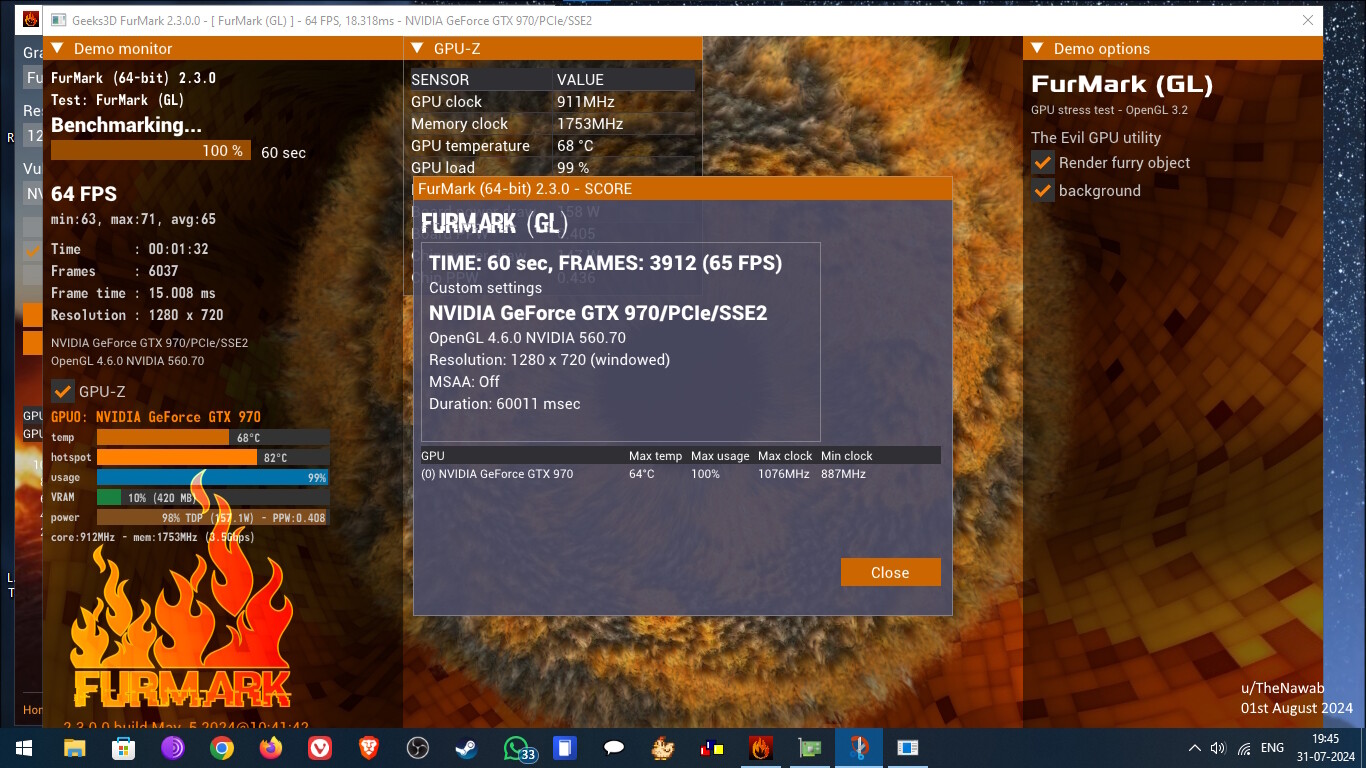
Task: Open Firefox from the taskbar
Action: tap(270, 748)
